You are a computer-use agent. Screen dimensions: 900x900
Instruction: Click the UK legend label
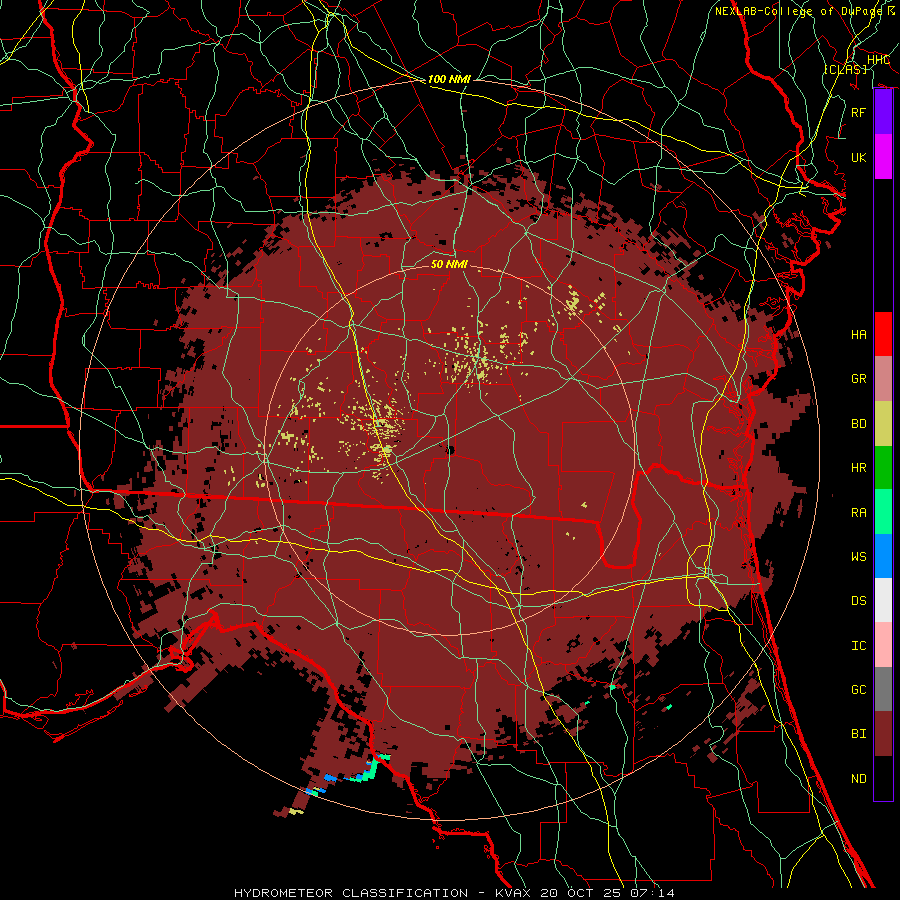(x=859, y=157)
